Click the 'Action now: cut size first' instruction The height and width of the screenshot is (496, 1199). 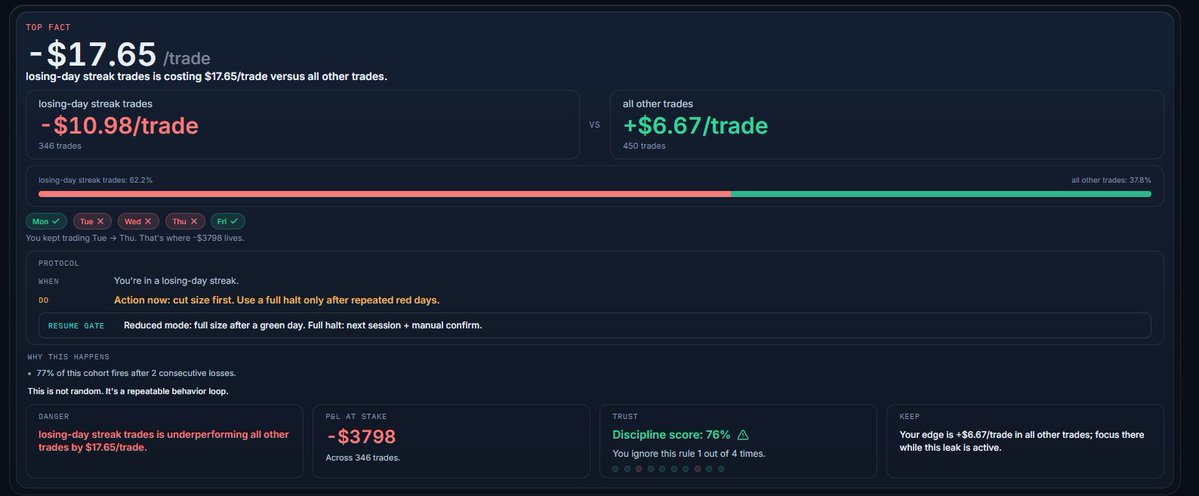(x=277, y=300)
